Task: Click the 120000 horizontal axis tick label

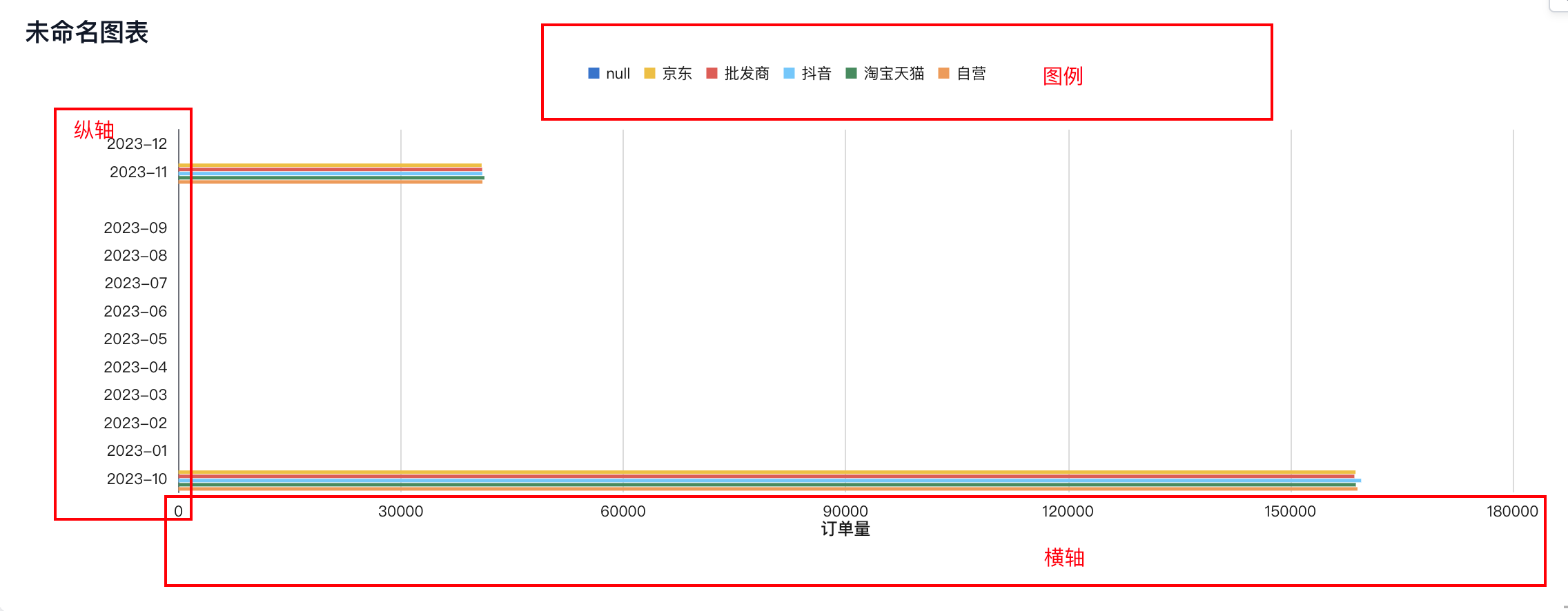Action: point(1068,511)
